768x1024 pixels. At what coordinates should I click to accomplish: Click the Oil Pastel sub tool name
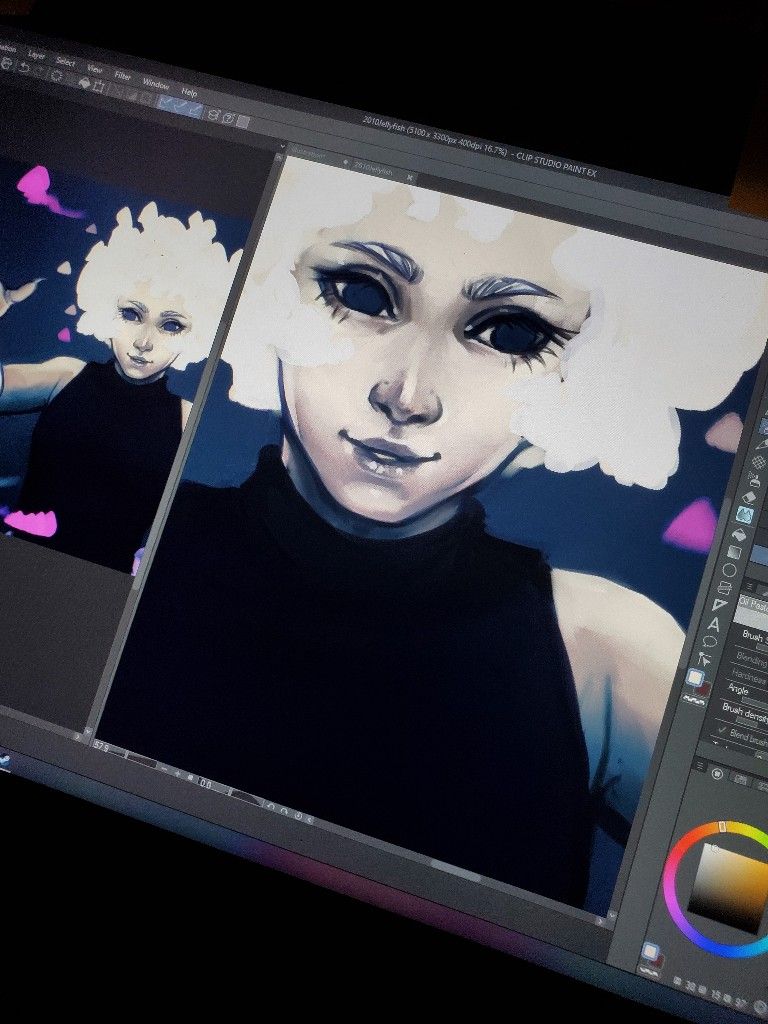tap(754, 603)
